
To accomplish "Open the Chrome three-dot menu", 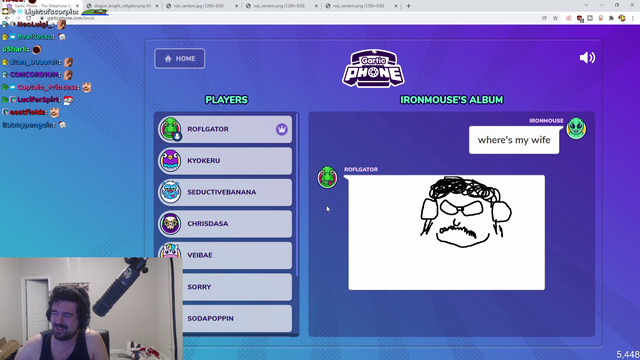I will [633, 18].
